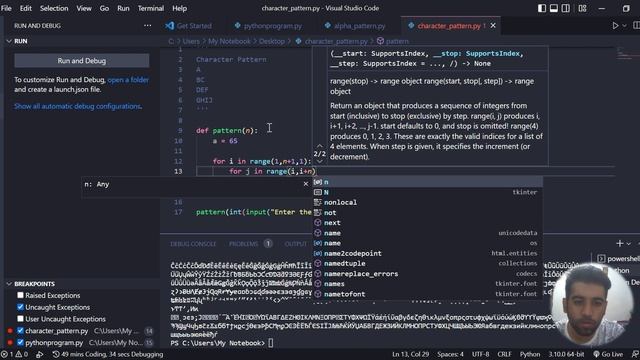
Task: Uncheck the pythonprogram.py breakpoint
Action: tap(20, 342)
